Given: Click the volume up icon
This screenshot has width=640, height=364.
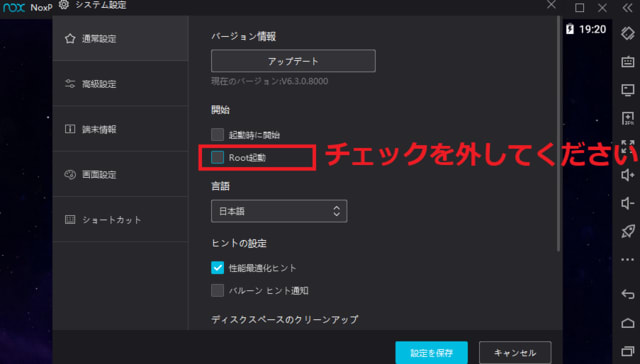Looking at the screenshot, I should tap(628, 175).
